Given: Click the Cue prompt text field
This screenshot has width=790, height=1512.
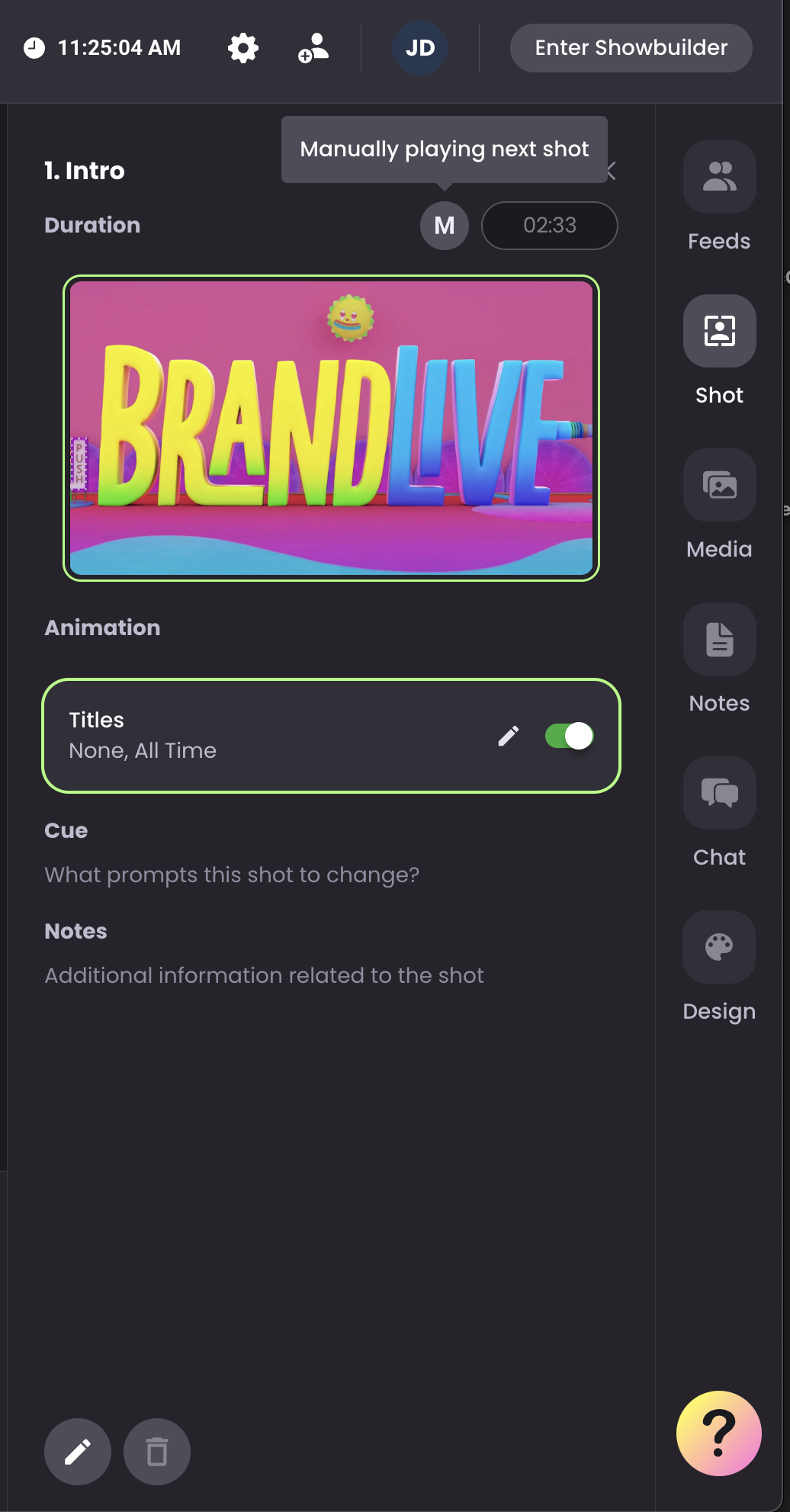Looking at the screenshot, I should 232,875.
